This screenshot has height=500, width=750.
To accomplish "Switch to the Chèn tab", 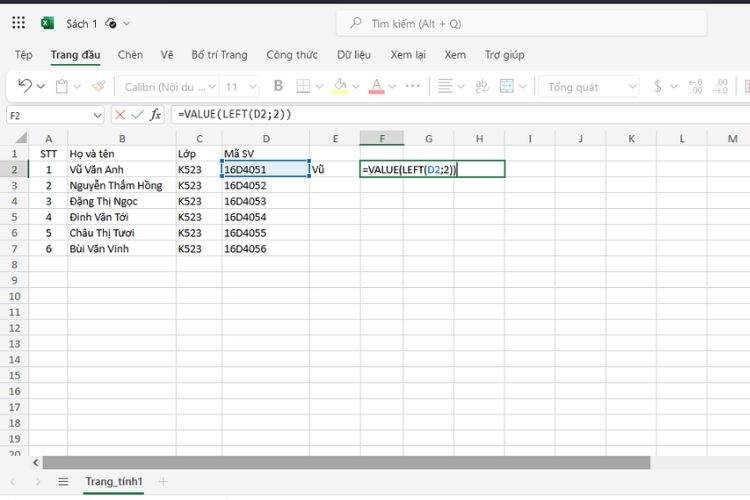I will point(130,55).
